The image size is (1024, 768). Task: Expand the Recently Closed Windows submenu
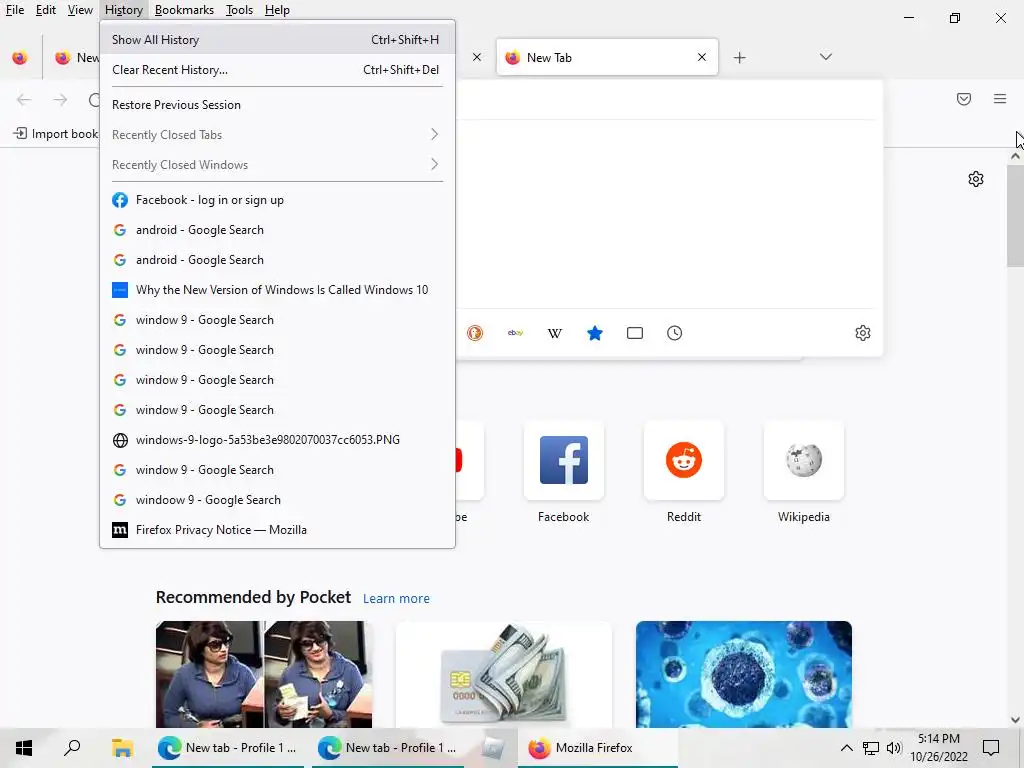pyautogui.click(x=277, y=165)
